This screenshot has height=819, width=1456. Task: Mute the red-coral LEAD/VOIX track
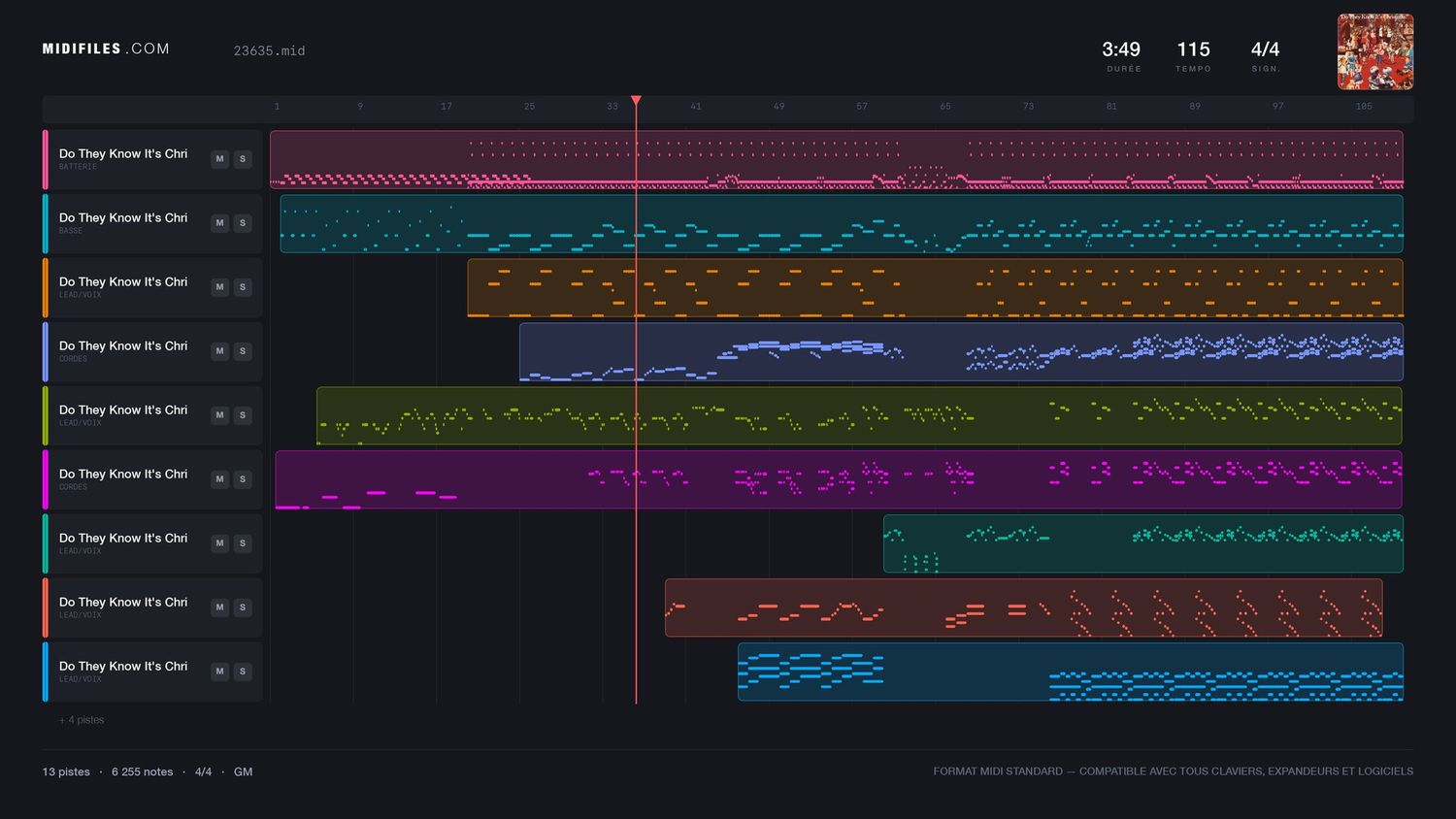click(x=220, y=607)
